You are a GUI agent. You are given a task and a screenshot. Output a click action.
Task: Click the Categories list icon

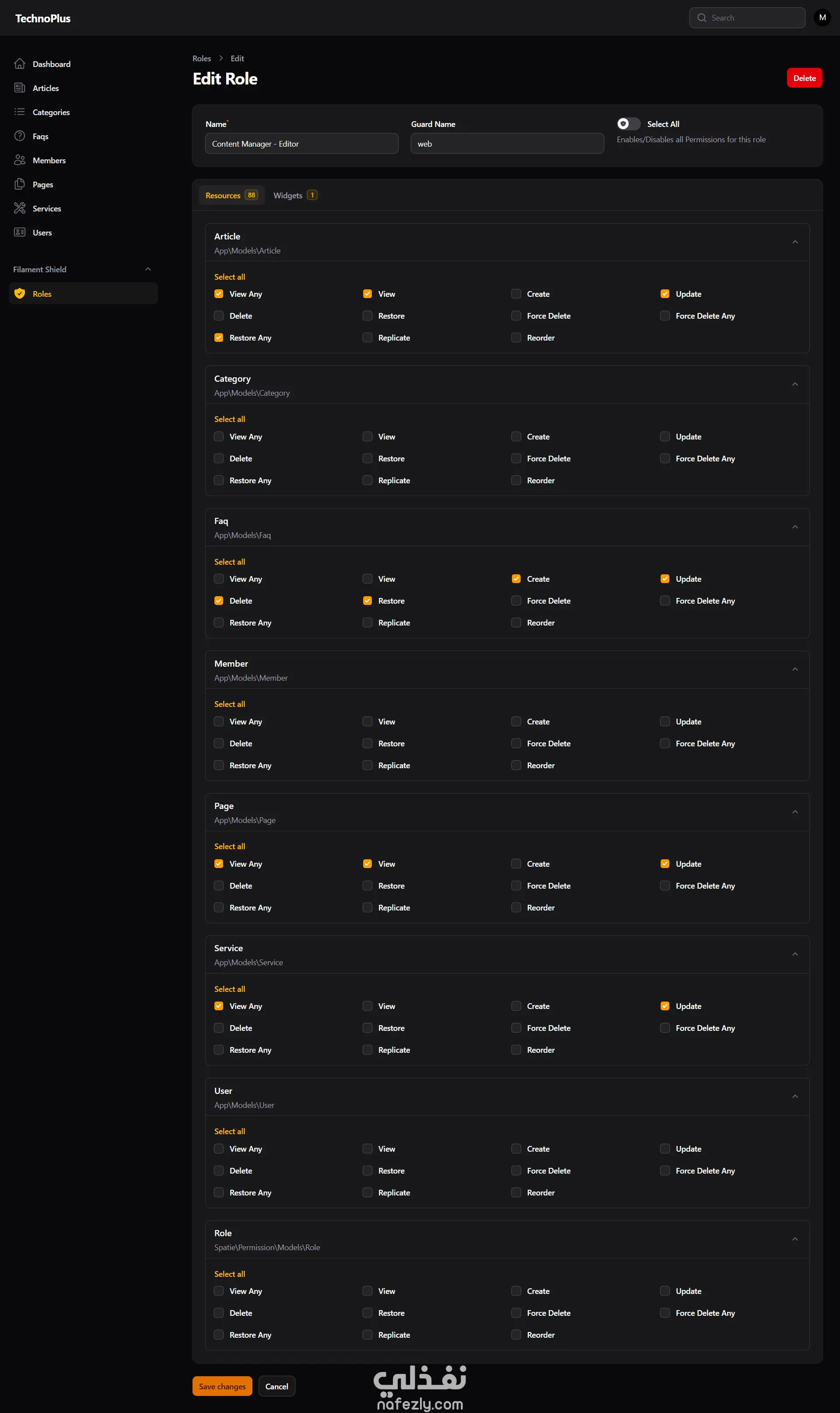[x=20, y=112]
